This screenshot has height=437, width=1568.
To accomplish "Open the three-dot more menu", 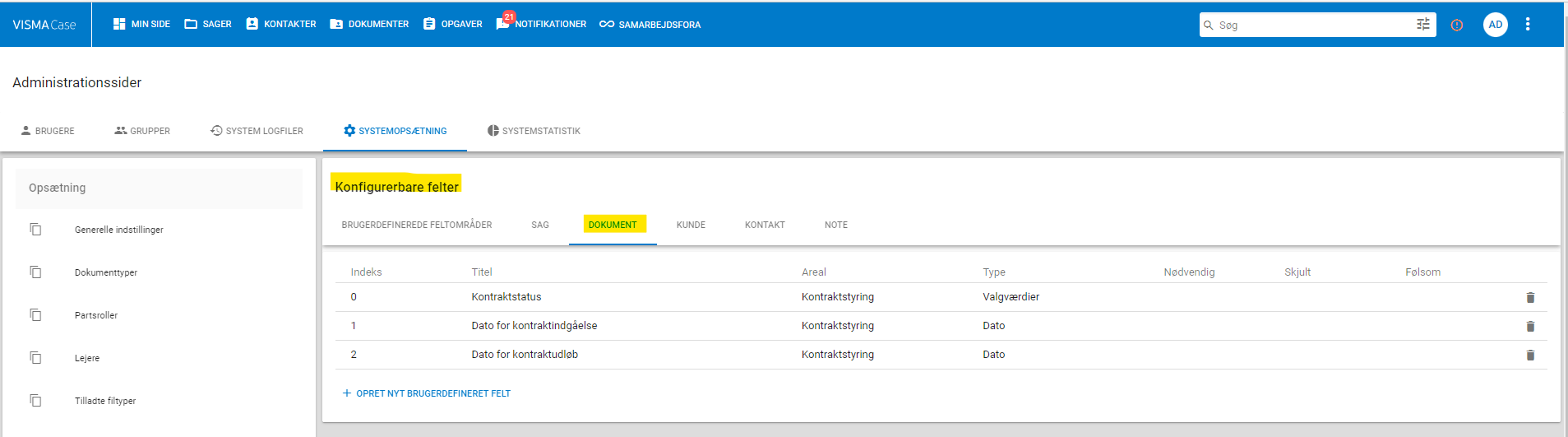I will pyautogui.click(x=1528, y=25).
